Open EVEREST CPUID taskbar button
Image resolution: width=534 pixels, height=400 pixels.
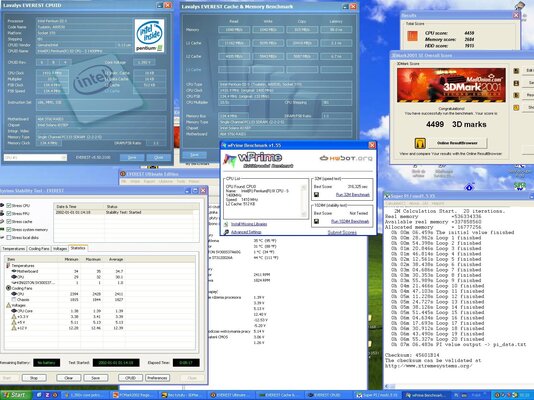click(327, 395)
